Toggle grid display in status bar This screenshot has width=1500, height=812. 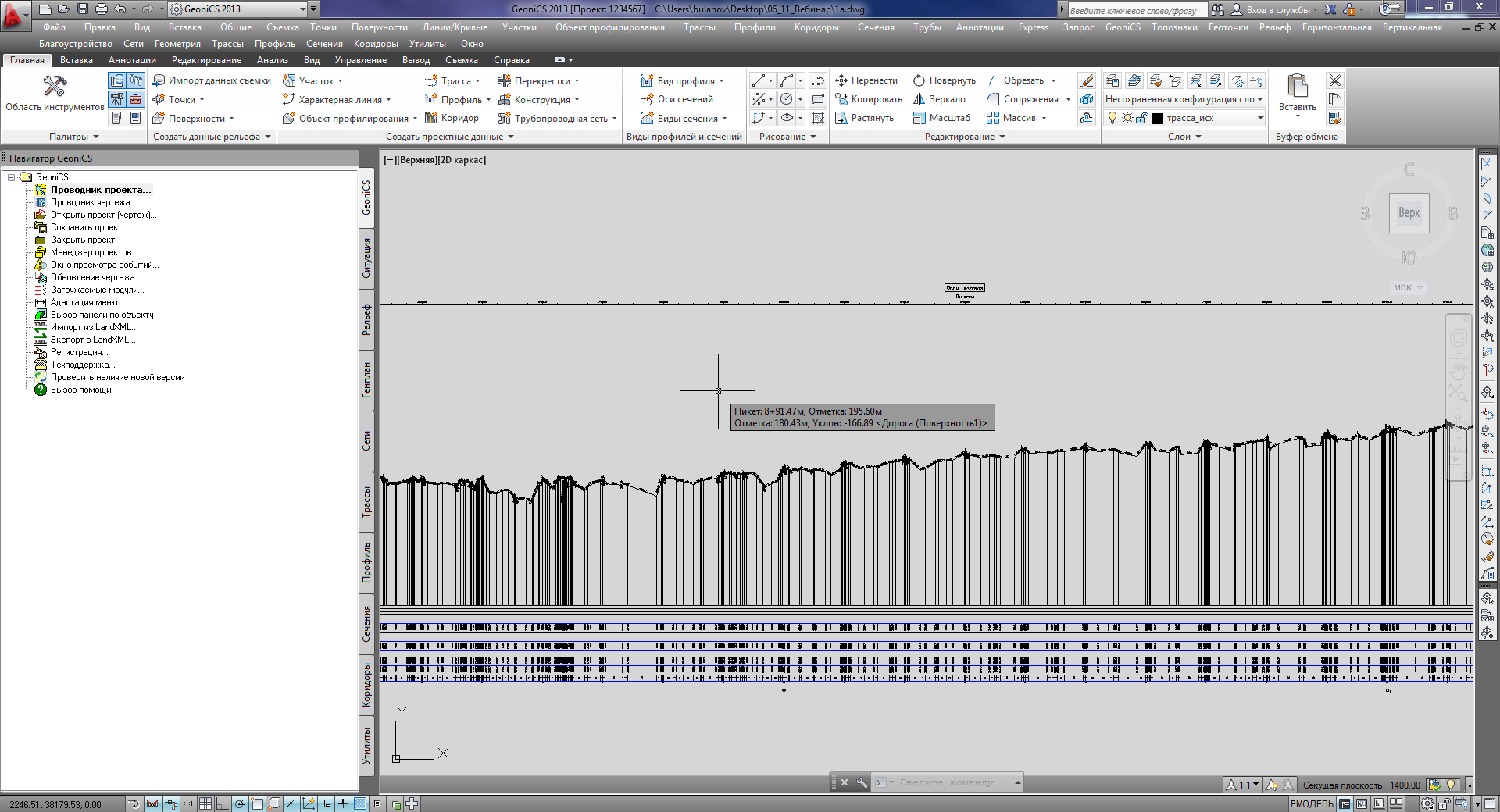point(205,803)
